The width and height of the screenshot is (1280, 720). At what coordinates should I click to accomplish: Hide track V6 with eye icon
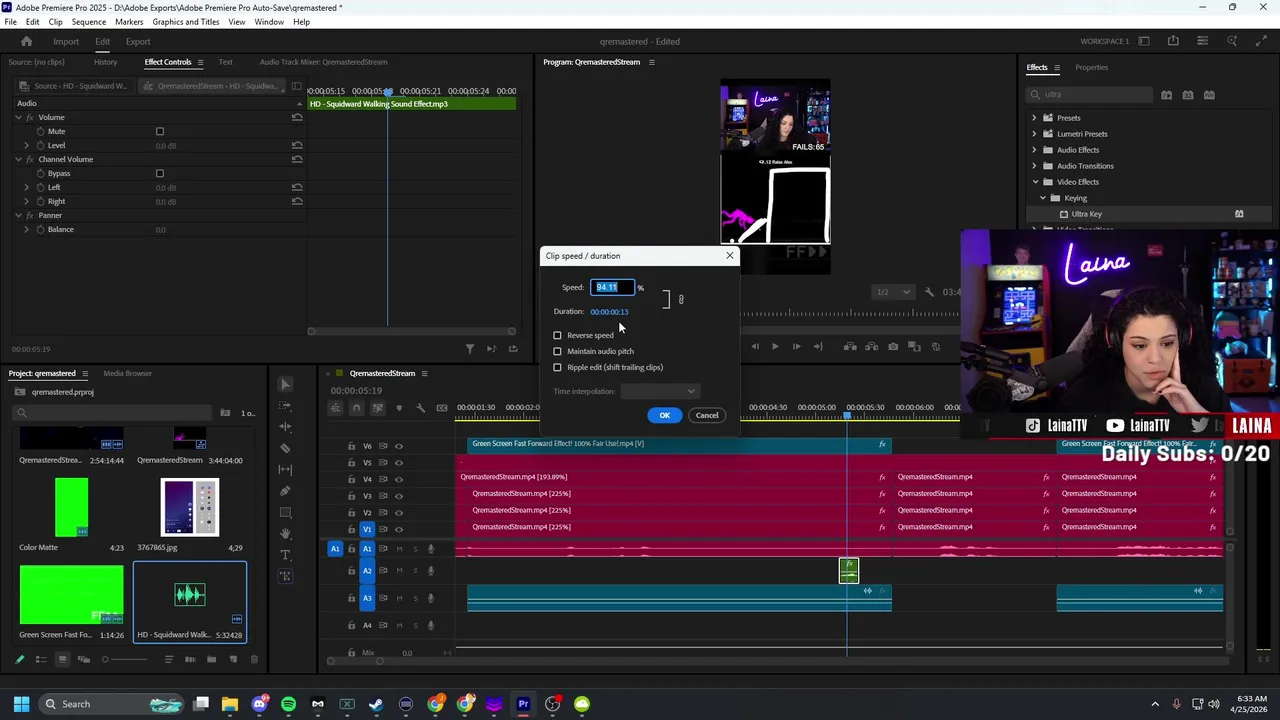[399, 446]
